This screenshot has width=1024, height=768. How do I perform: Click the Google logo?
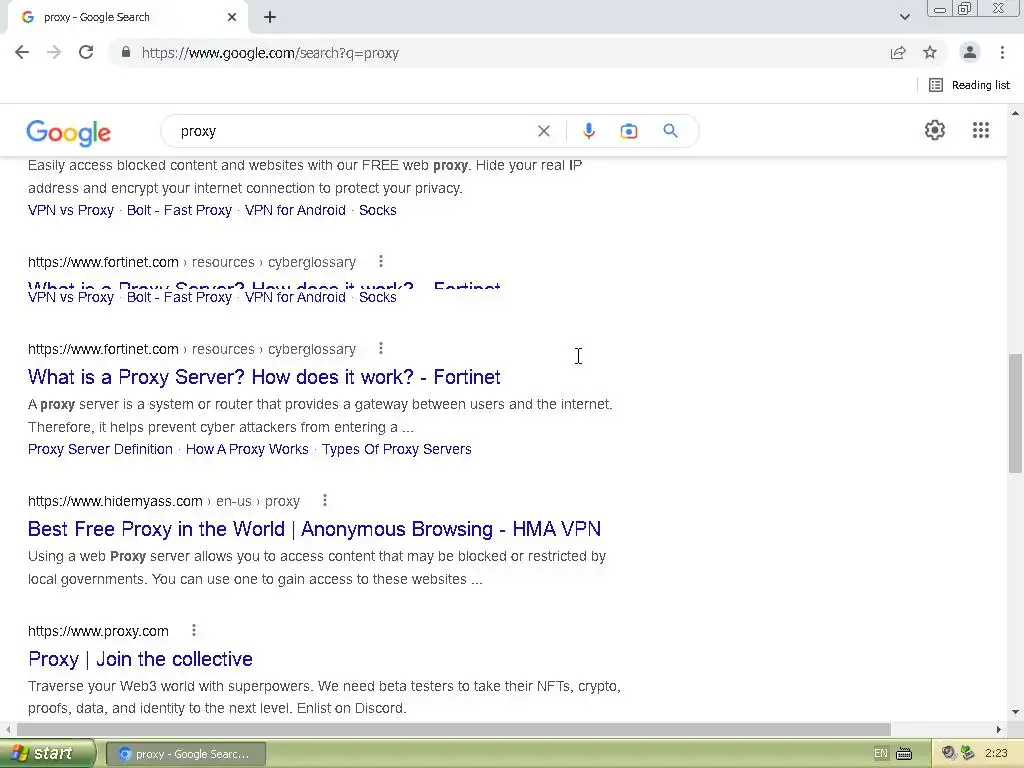pos(69,133)
